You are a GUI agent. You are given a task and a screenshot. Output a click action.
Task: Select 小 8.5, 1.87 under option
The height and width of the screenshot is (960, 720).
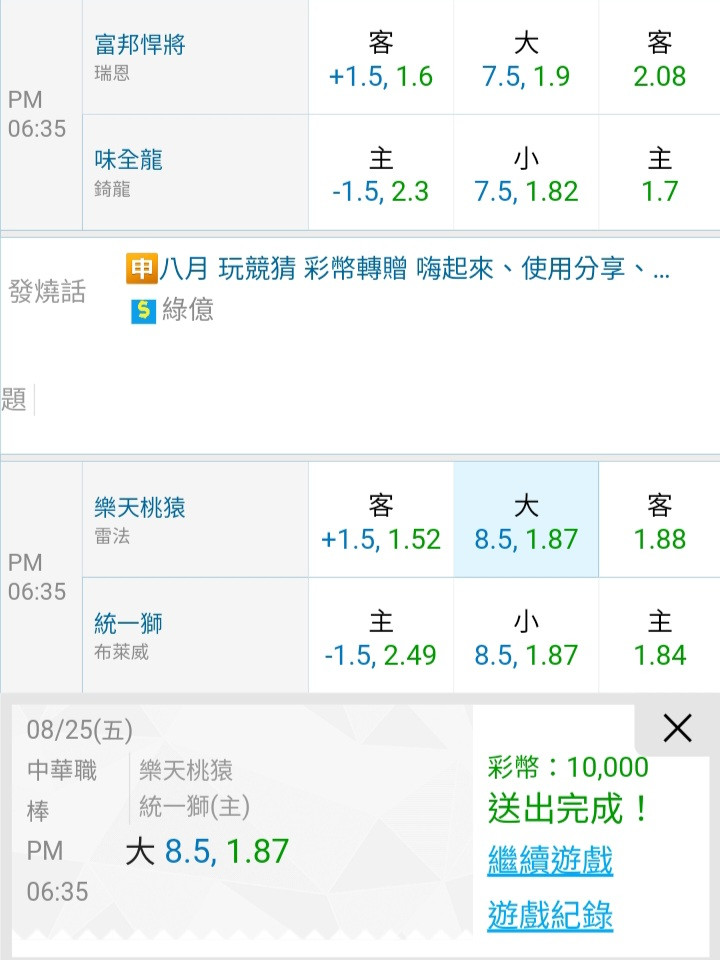(526, 636)
